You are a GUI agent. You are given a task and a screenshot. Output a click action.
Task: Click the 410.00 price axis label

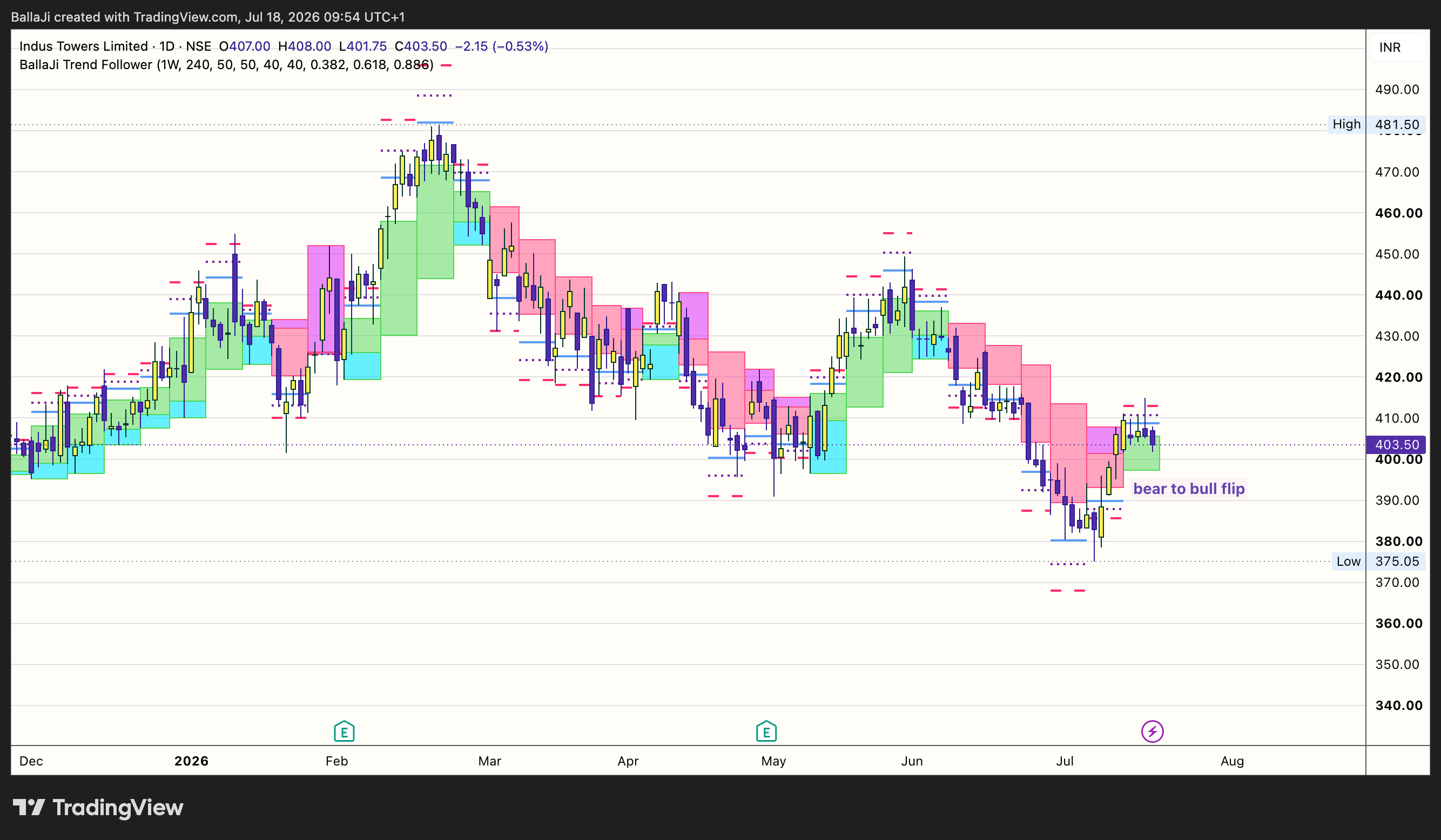(x=1397, y=418)
